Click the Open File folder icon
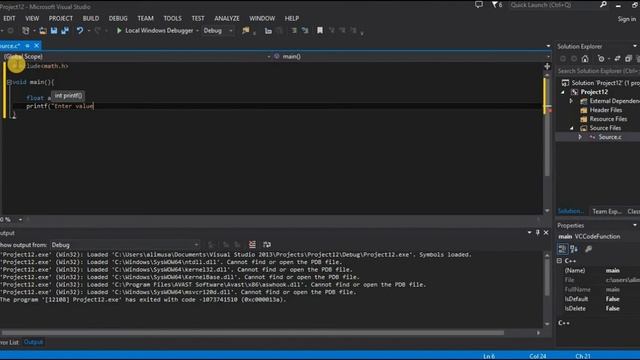The width and height of the screenshot is (640, 360). tap(42, 31)
